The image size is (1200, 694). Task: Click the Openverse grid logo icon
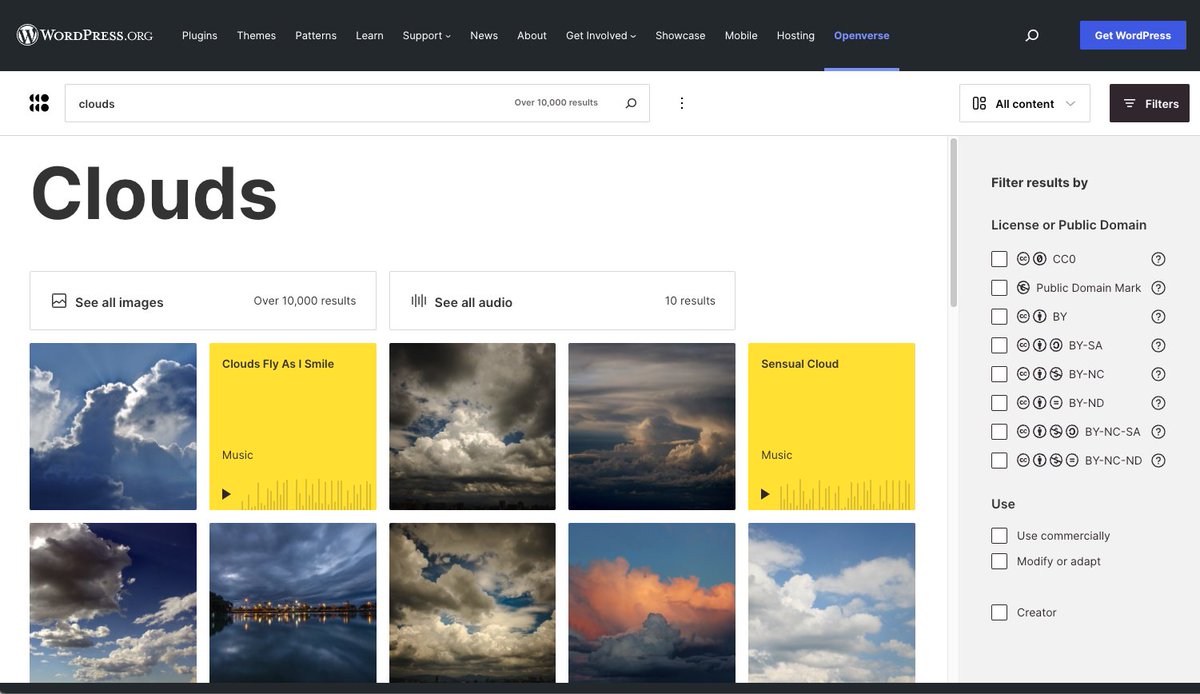pos(38,100)
